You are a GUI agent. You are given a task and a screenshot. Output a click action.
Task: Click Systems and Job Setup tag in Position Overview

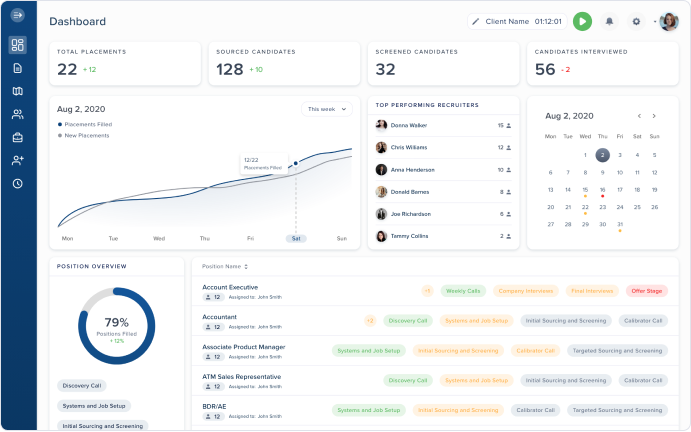pos(94,406)
